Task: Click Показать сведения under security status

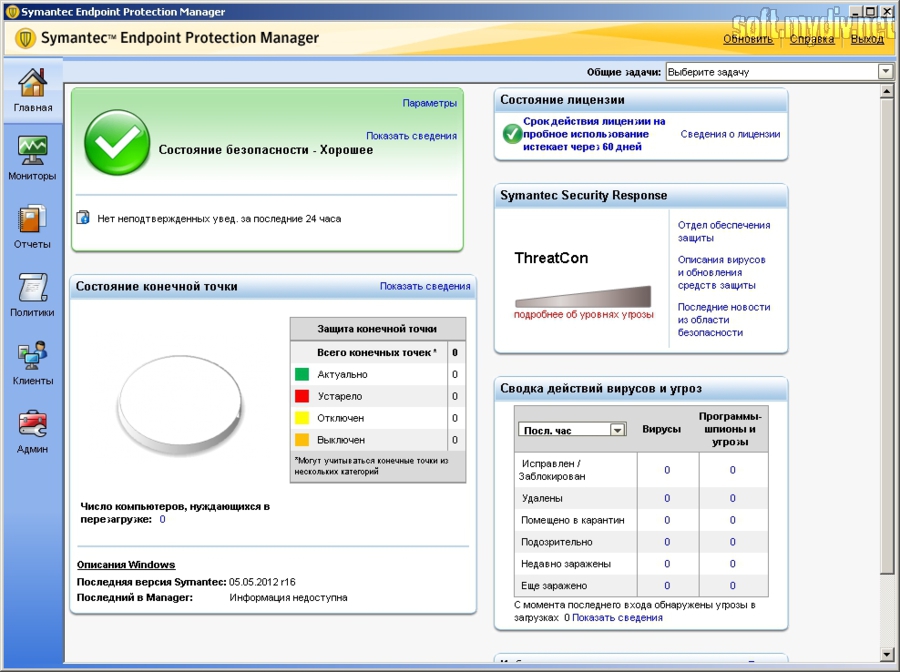Action: tap(412, 136)
